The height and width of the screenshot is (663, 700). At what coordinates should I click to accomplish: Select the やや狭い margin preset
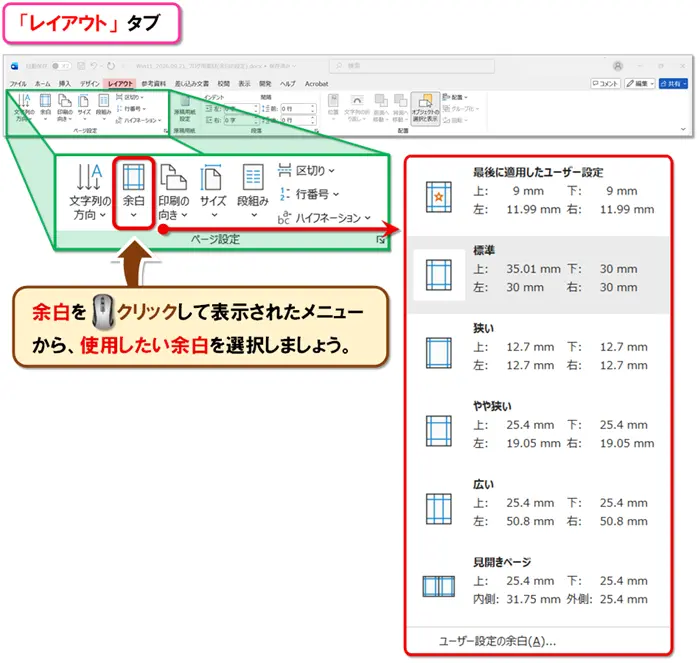[x=538, y=430]
